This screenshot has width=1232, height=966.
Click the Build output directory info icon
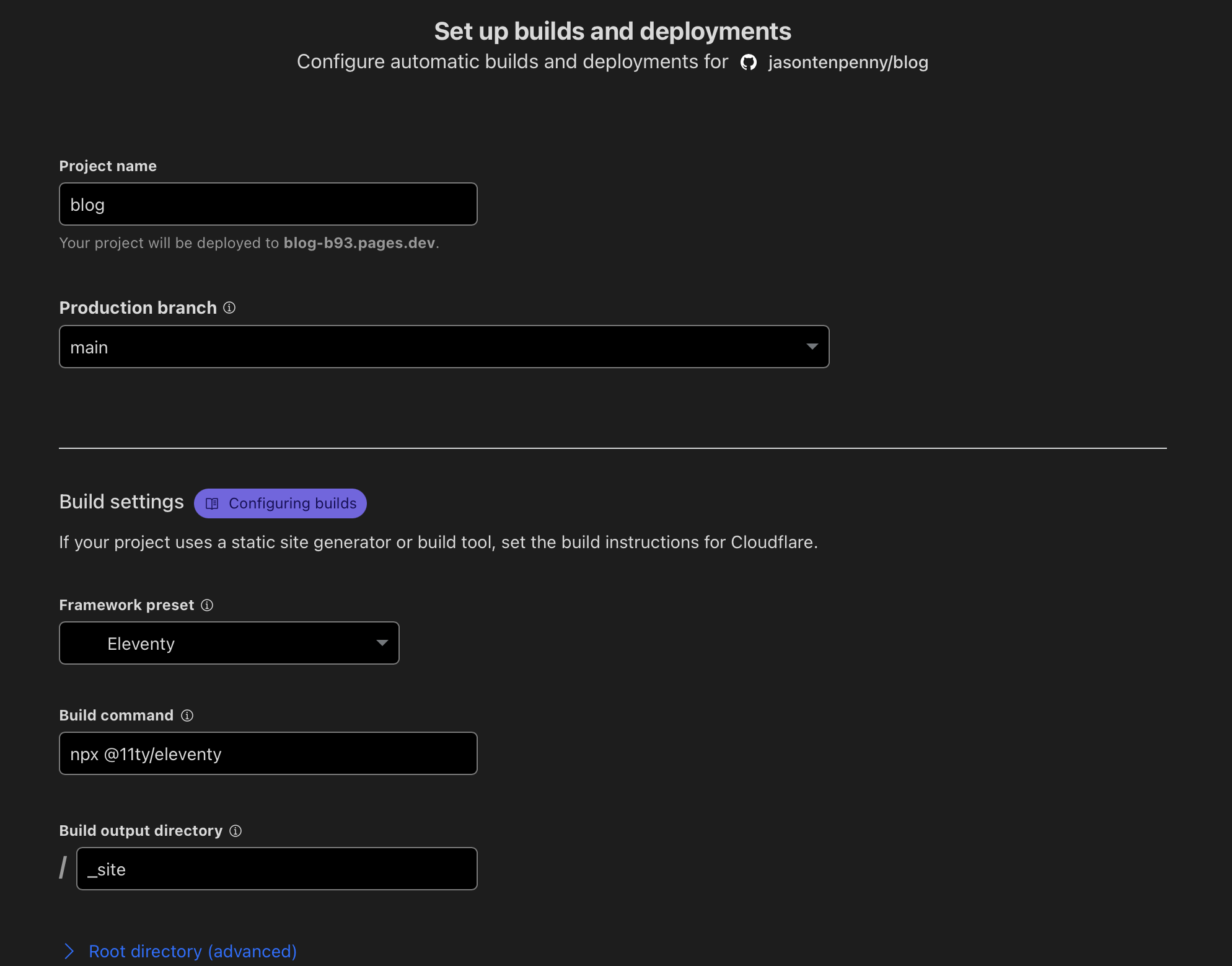(236, 831)
